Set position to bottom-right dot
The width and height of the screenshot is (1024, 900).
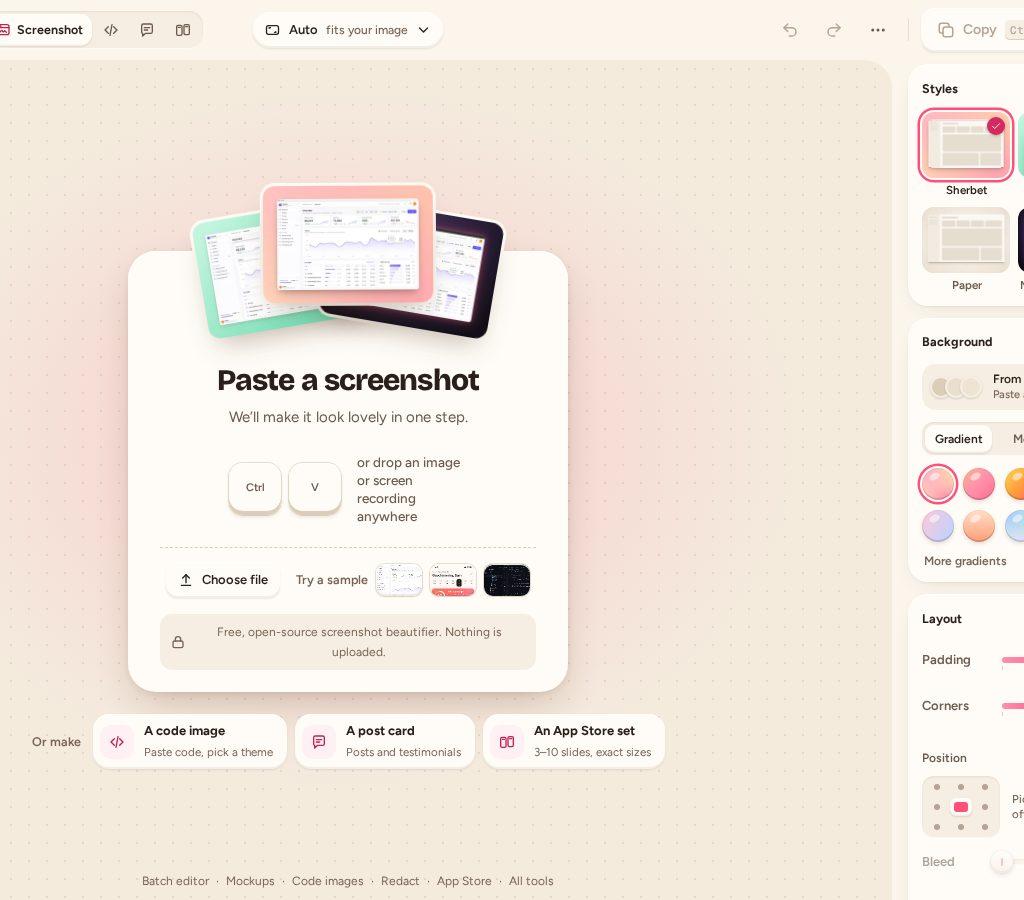985,827
